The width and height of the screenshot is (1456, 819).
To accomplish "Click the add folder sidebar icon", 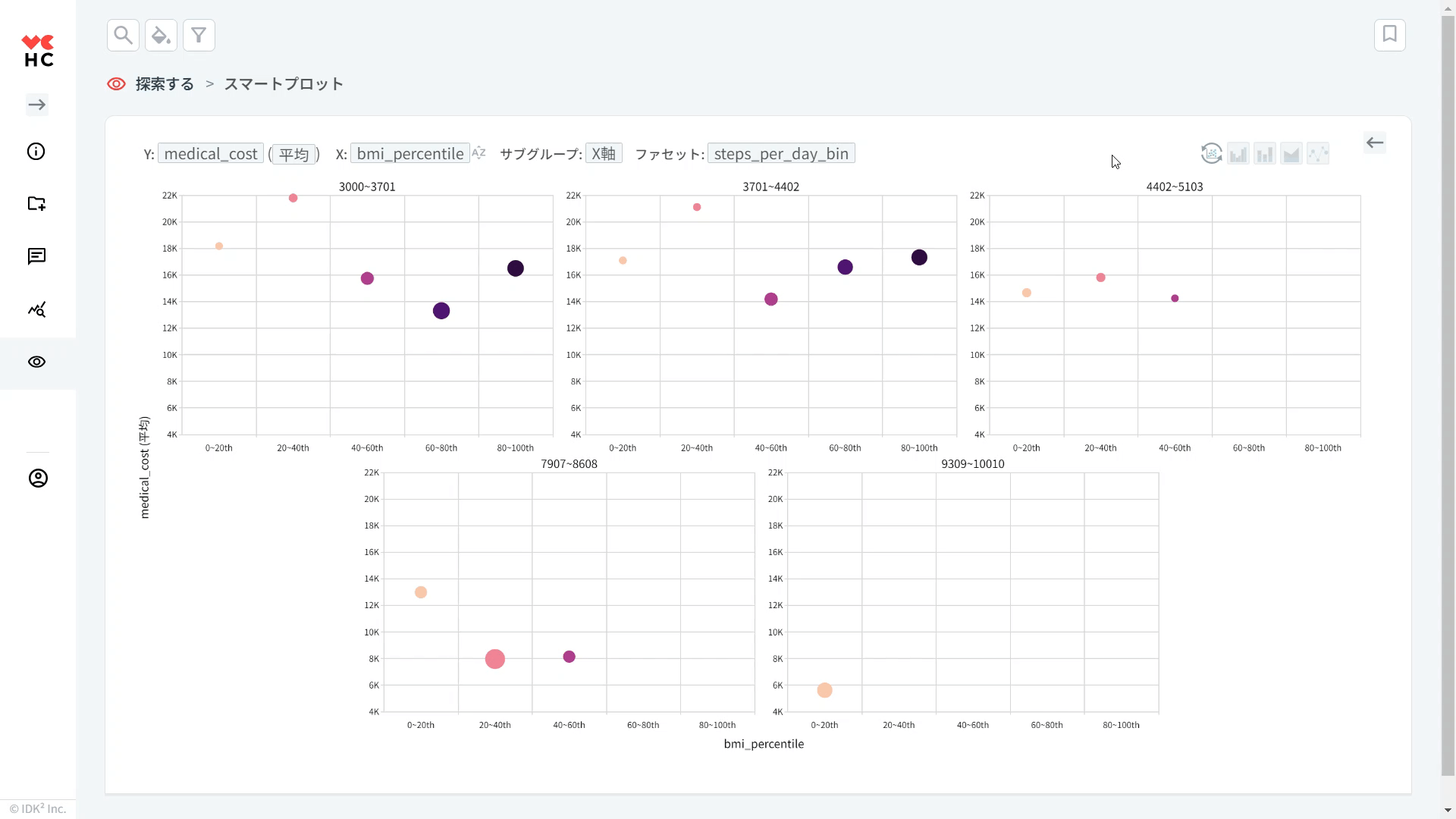I will 36,203.
